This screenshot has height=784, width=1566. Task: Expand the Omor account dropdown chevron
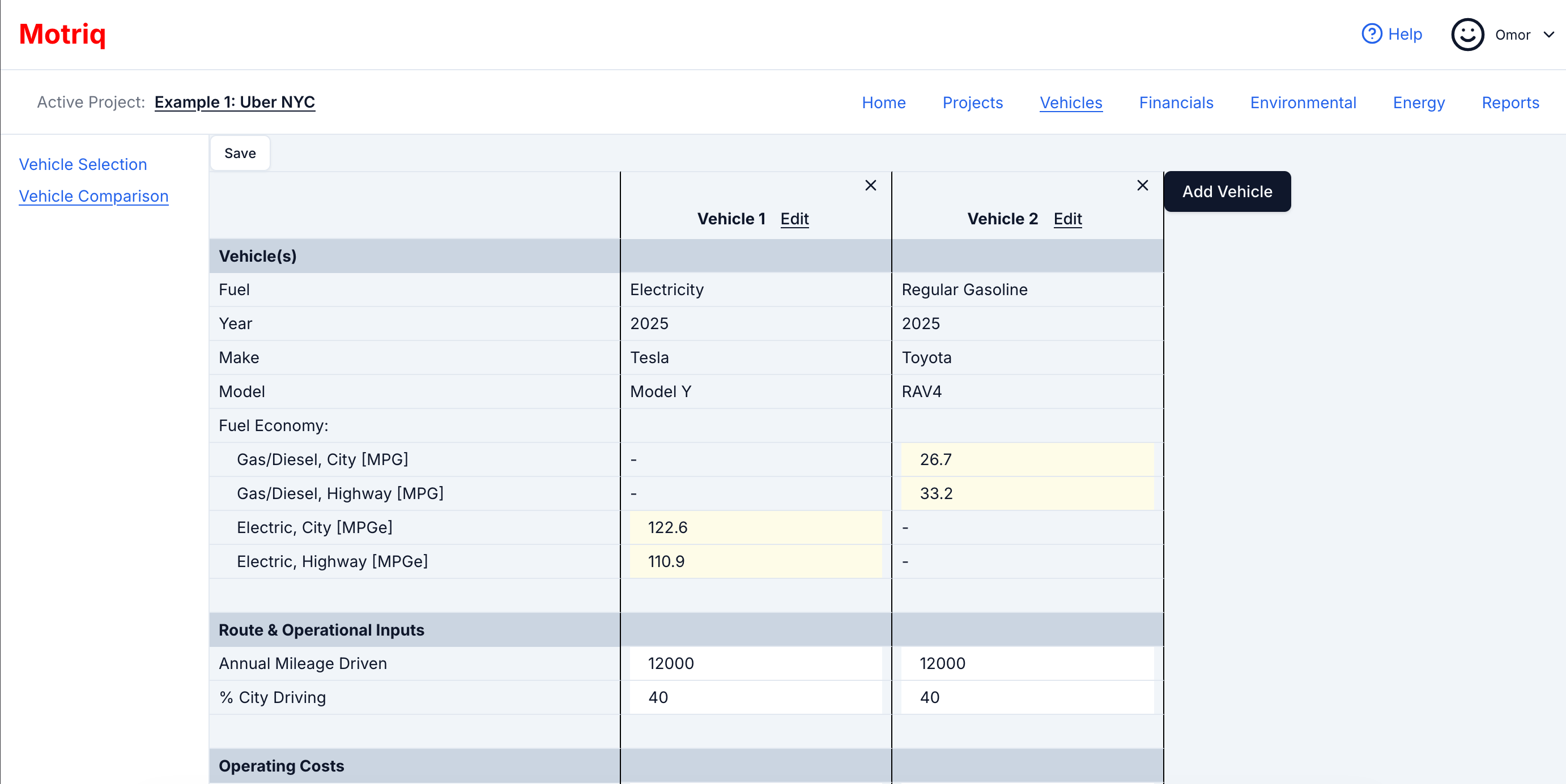[1548, 35]
